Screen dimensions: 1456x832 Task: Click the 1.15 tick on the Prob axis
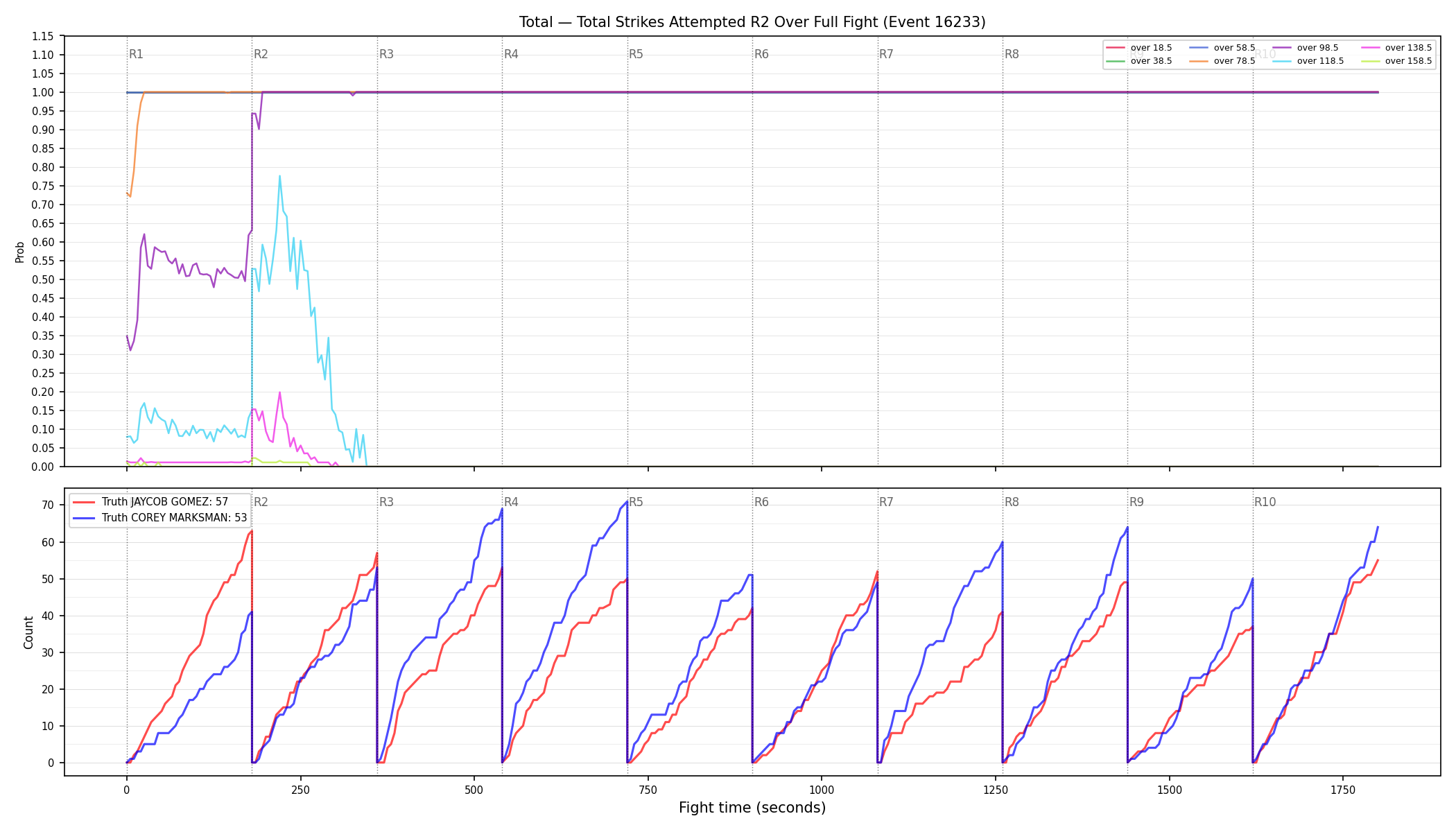(42, 36)
